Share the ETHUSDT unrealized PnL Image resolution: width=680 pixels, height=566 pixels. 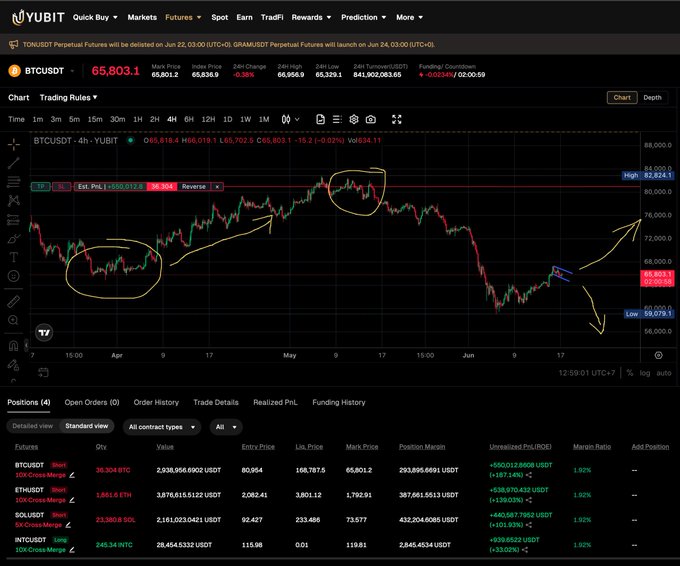pyautogui.click(x=529, y=500)
